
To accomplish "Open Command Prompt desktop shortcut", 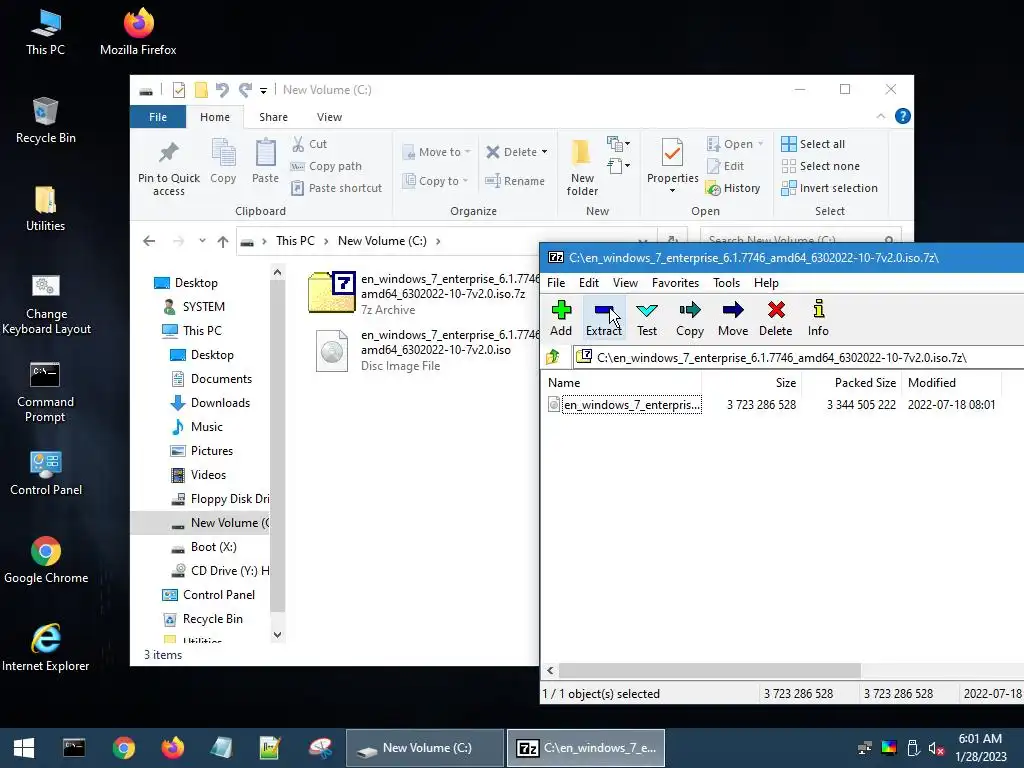I will (x=45, y=392).
